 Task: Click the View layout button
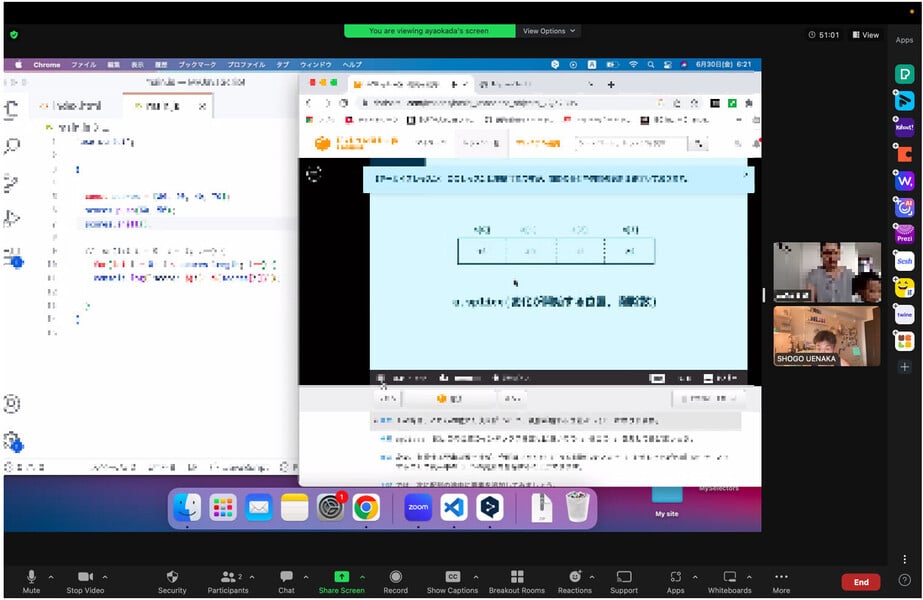tap(865, 35)
